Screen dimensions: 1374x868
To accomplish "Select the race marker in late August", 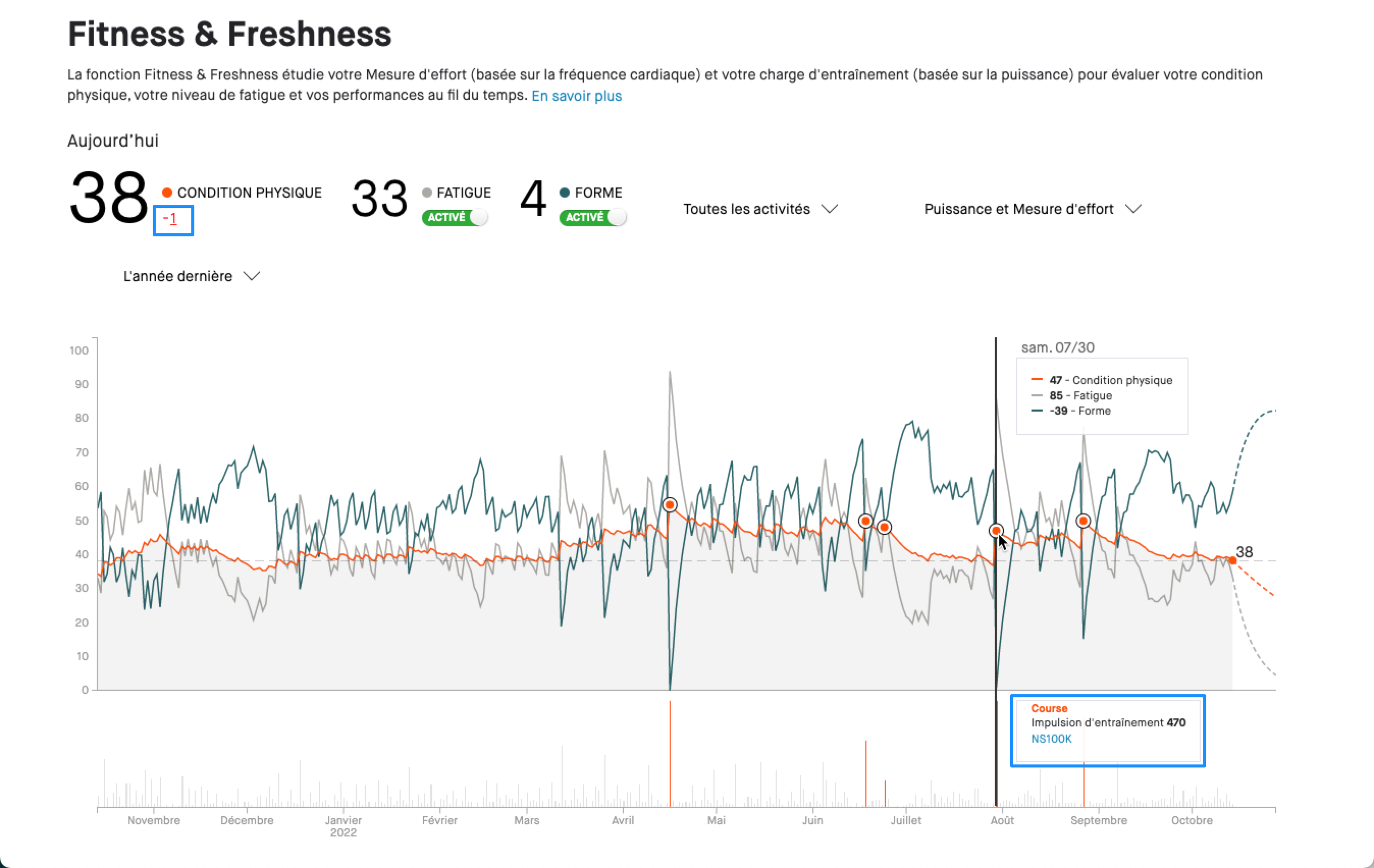I will coord(1083,521).
